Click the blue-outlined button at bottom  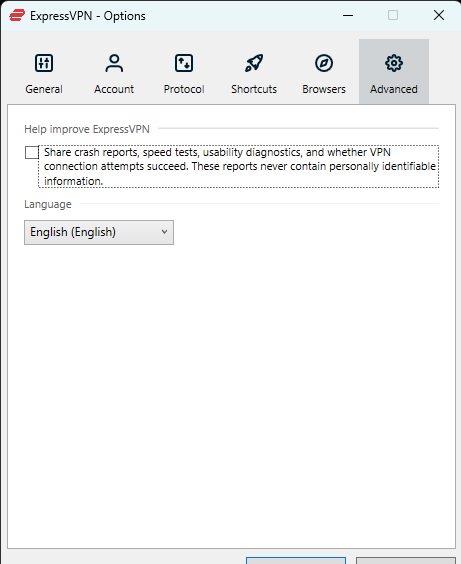point(296,560)
